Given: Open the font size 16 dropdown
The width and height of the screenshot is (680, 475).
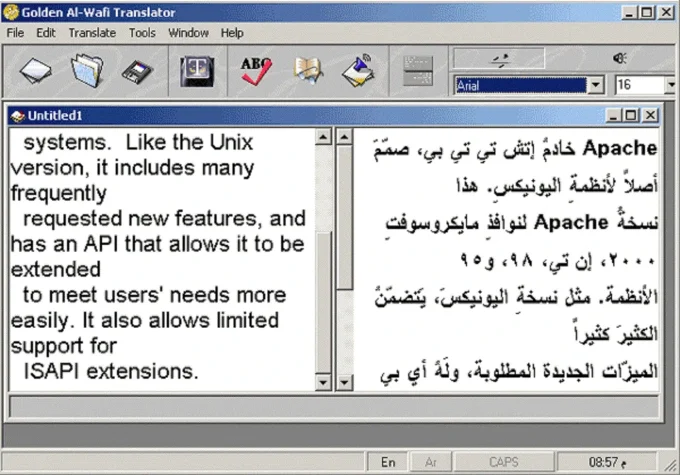Looking at the screenshot, I should click(670, 86).
